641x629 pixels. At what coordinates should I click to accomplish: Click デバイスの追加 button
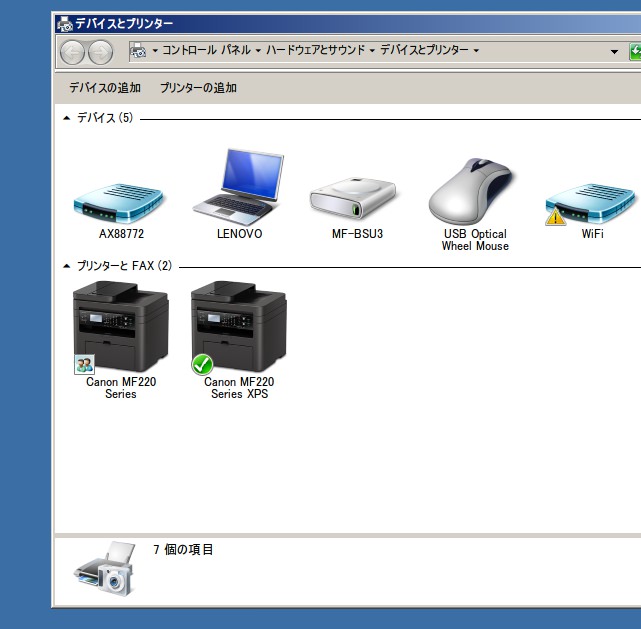105,87
